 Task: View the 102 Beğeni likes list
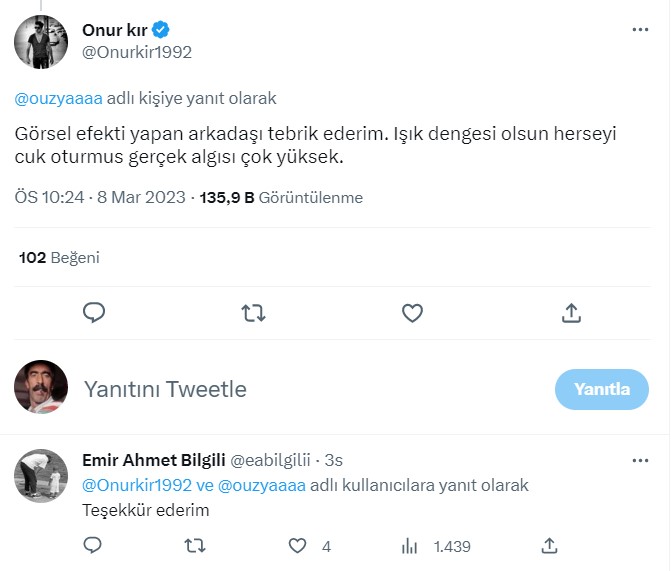pos(59,257)
